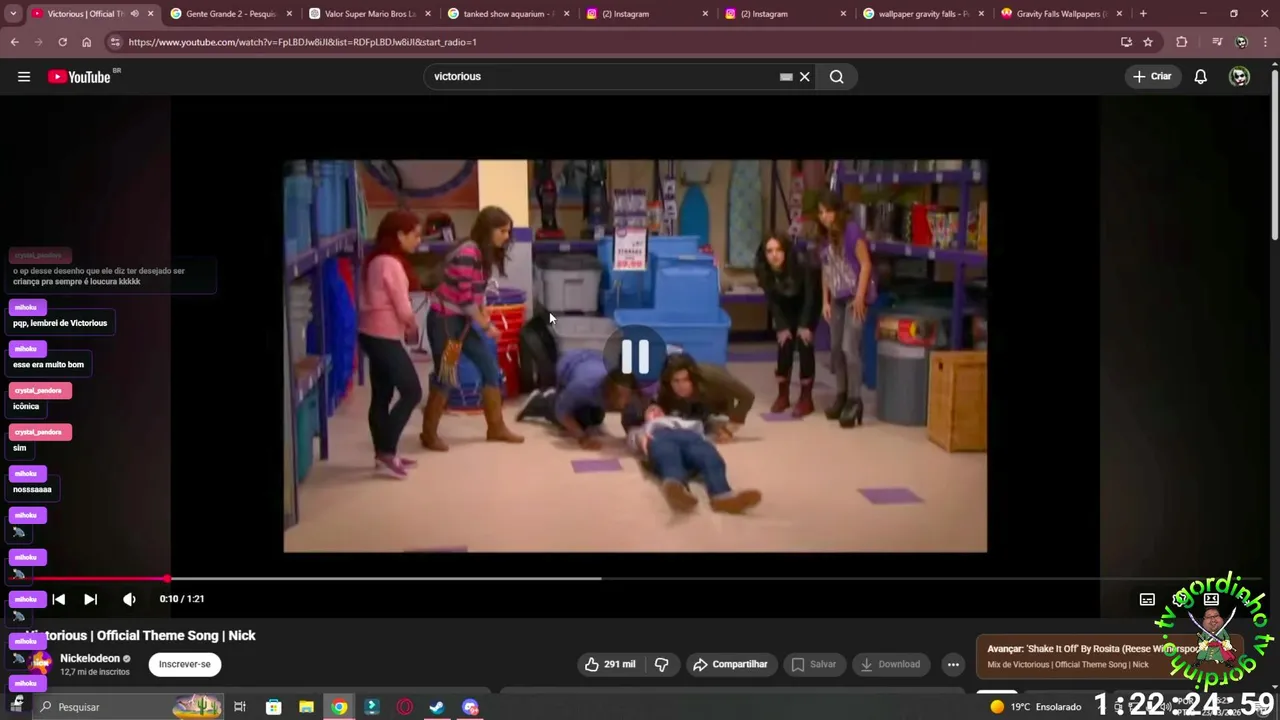Open Opera GX from the taskbar
The height and width of the screenshot is (720, 1280).
point(405,707)
